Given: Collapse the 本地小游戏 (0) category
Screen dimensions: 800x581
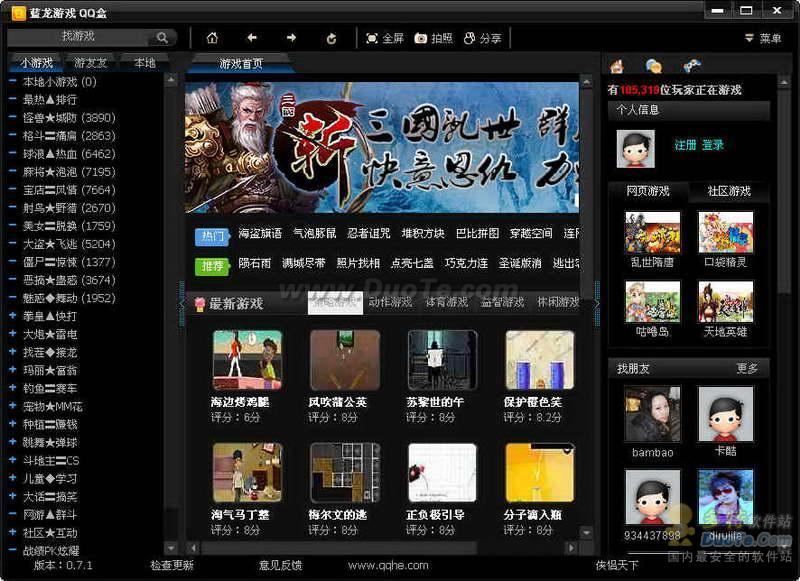Looking at the screenshot, I should click(x=13, y=81).
